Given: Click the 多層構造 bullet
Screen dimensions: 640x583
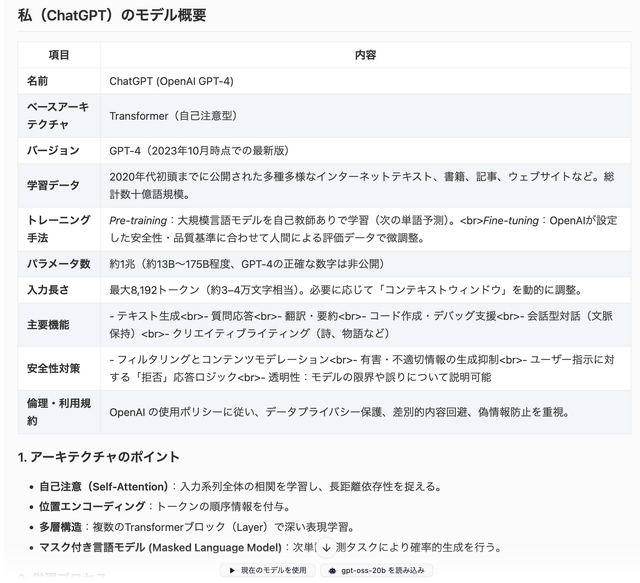Looking at the screenshot, I should (196, 527).
